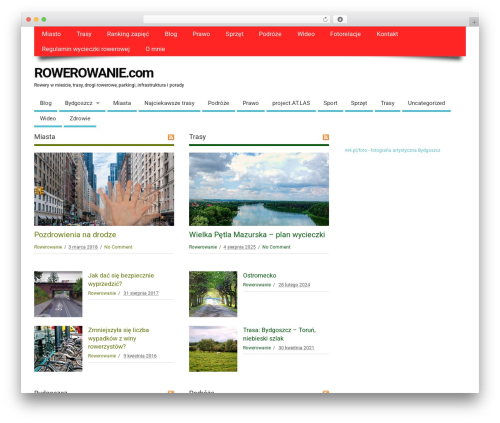
Task: Open the Miasta section heading
Action: pyautogui.click(x=45, y=137)
